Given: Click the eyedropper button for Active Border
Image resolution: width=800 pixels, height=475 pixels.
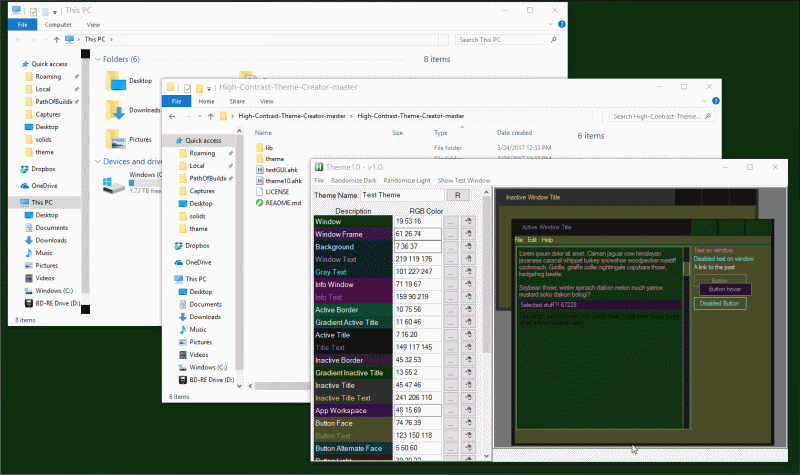Looking at the screenshot, I should coord(468,310).
